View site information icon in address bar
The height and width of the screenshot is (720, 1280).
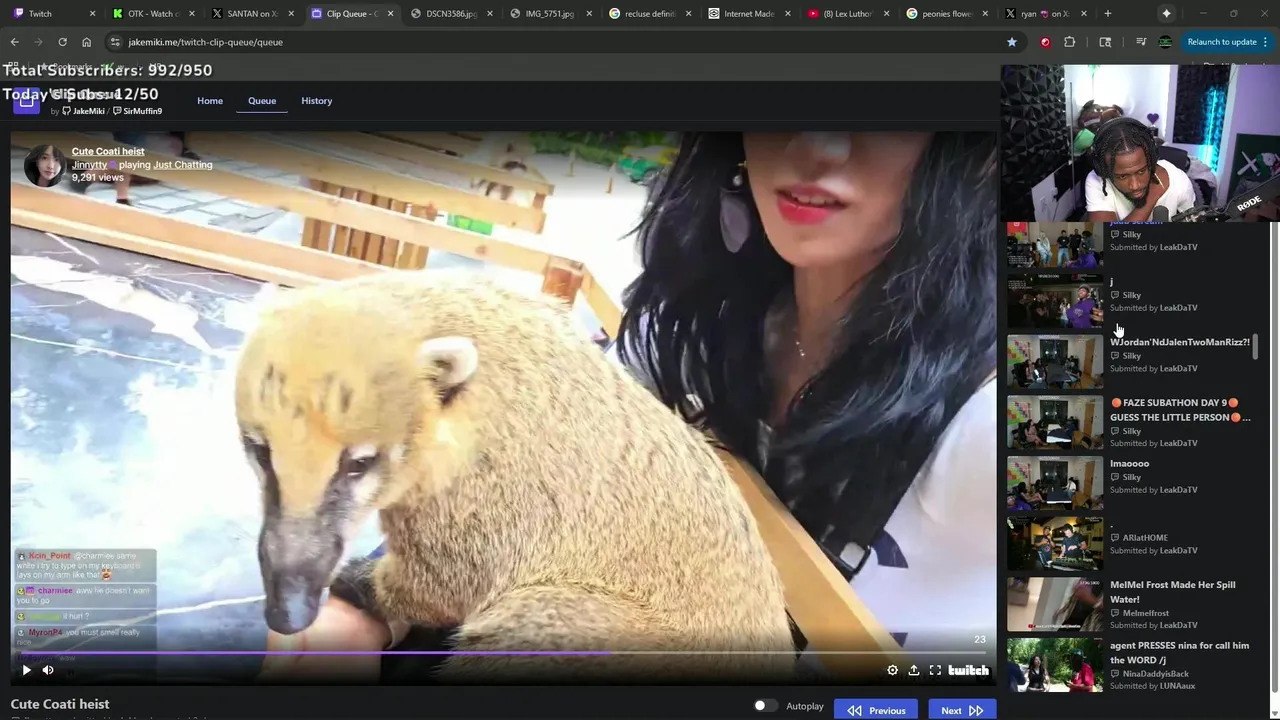(x=115, y=42)
